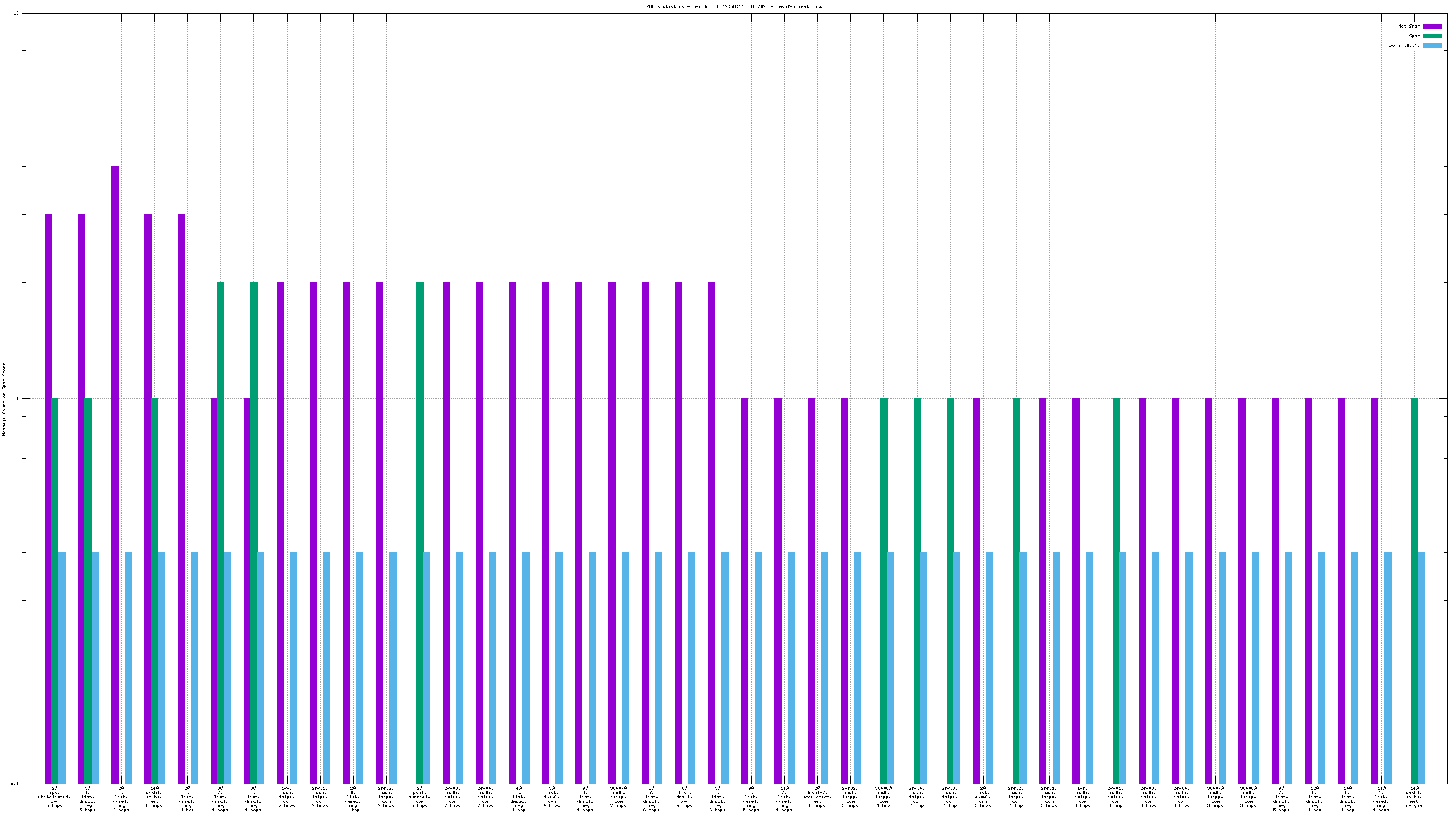
Task: Click the purple Not Spam legend swatch
Action: [x=1432, y=26]
